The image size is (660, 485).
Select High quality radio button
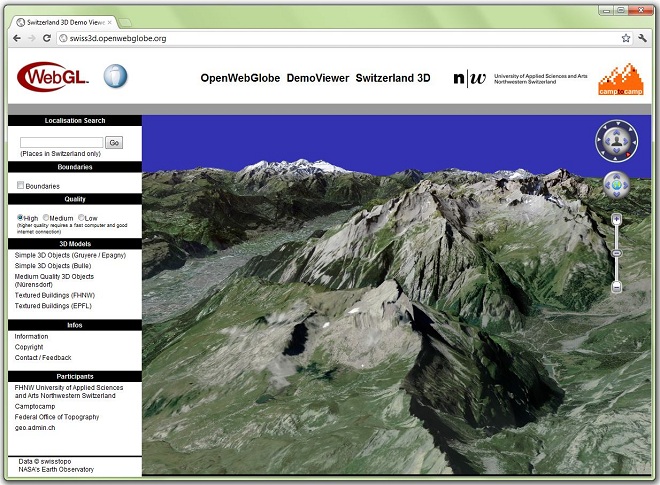click(20, 218)
